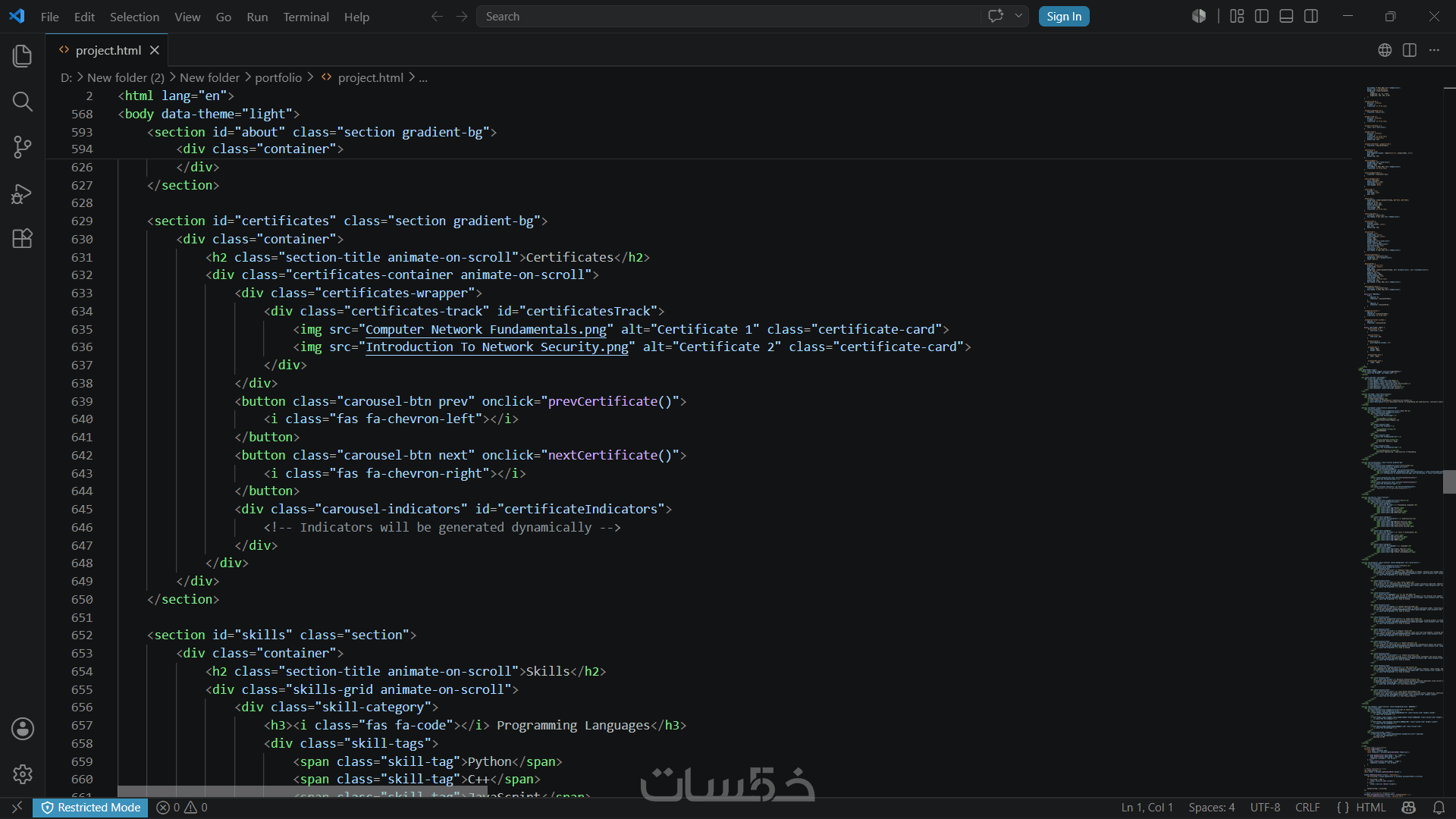Open the chat dropdown arrow
The width and height of the screenshot is (1456, 819).
[x=1018, y=16]
